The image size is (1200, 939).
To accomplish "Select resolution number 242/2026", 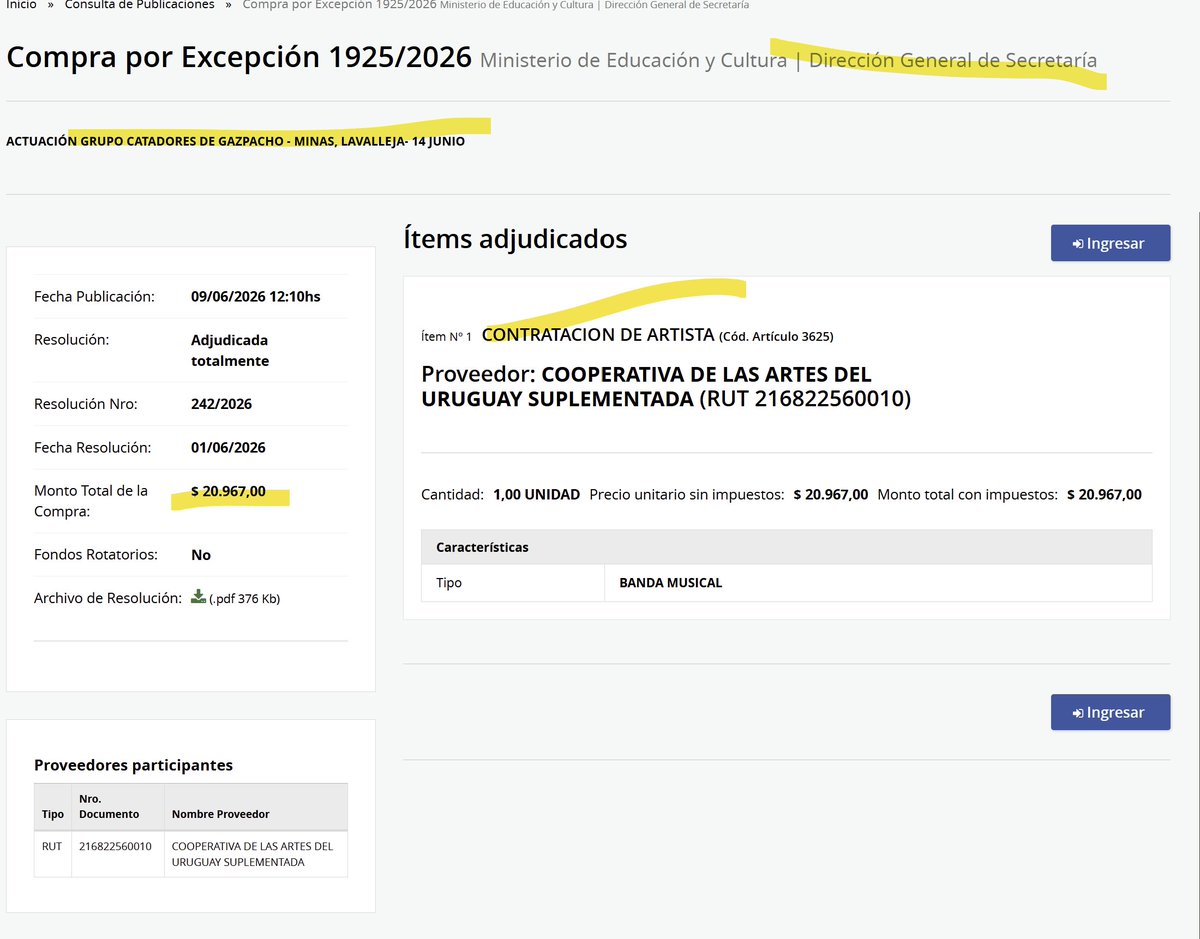I will (x=221, y=405).
